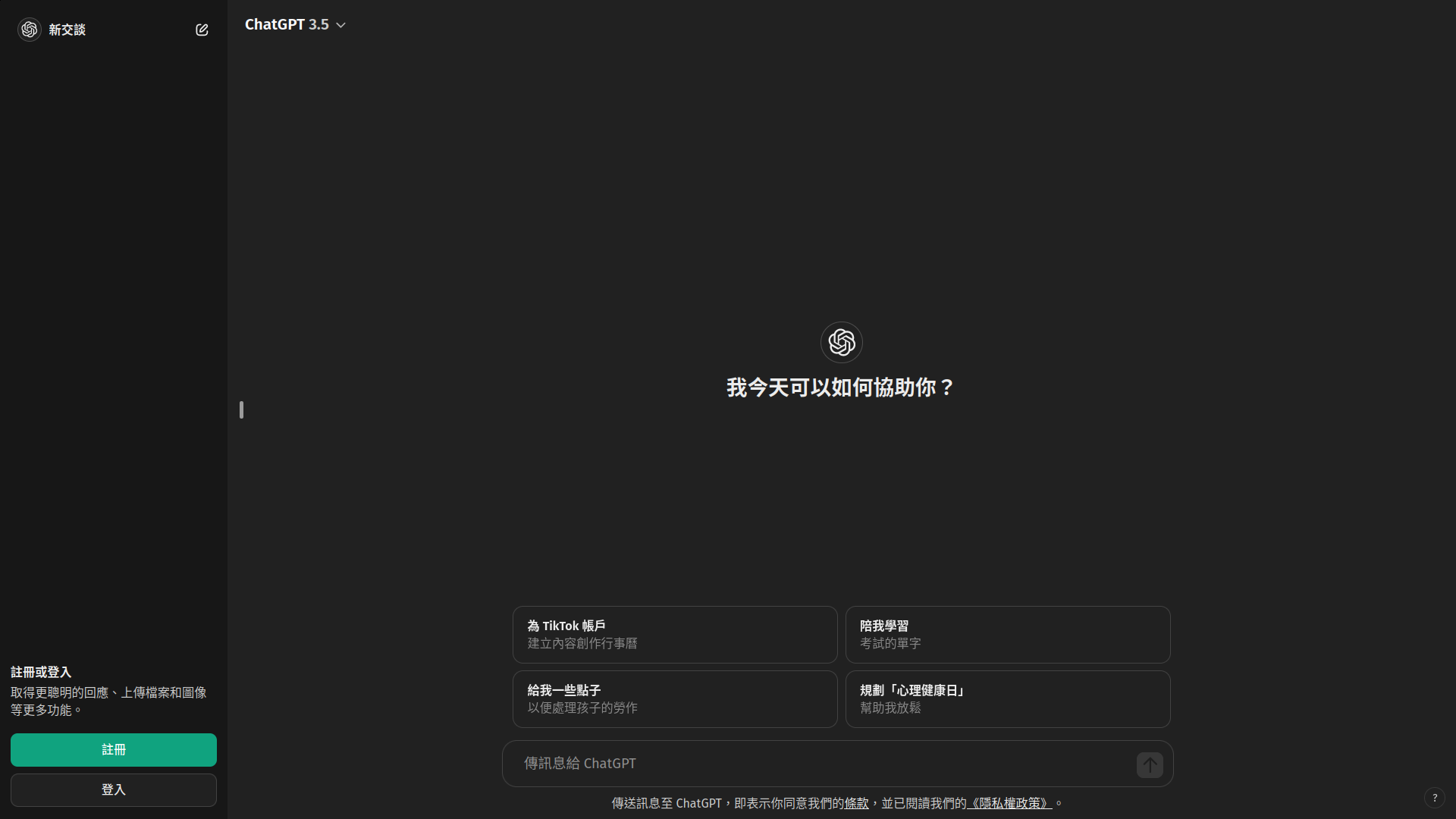The width and height of the screenshot is (1456, 819).
Task: Click the new chat compose icon
Action: tap(202, 30)
